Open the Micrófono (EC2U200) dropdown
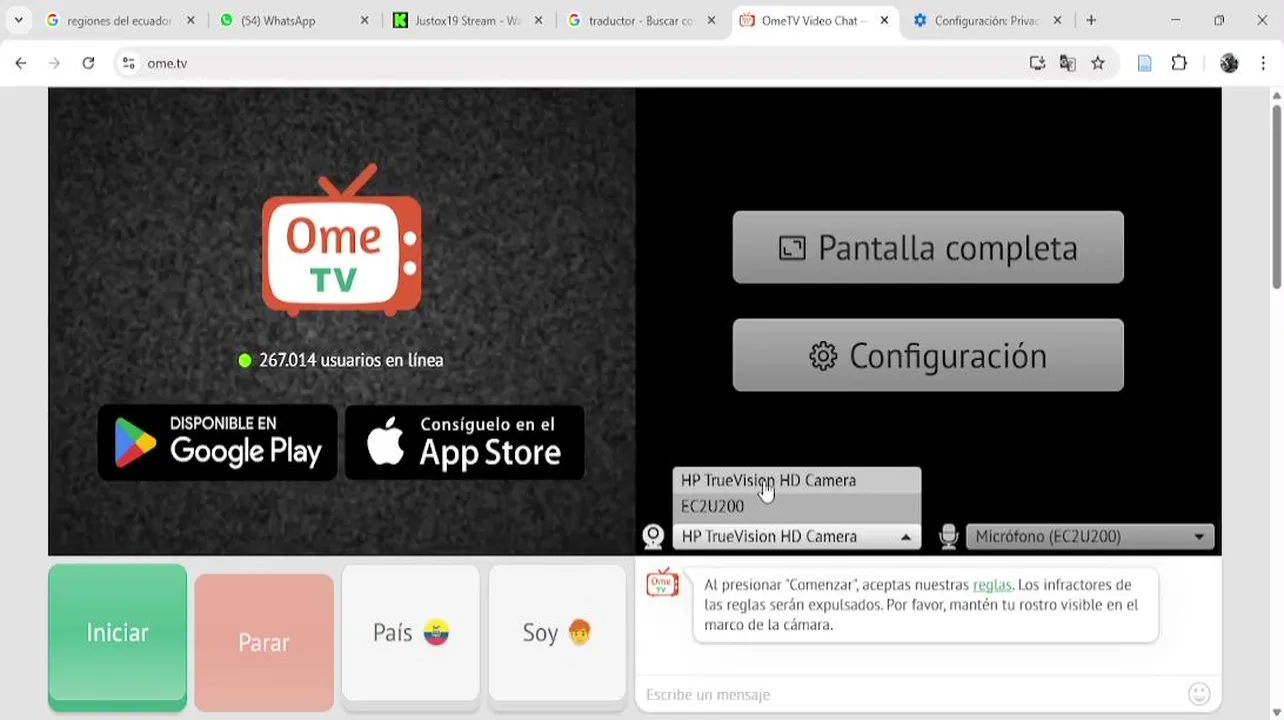 tap(1090, 537)
